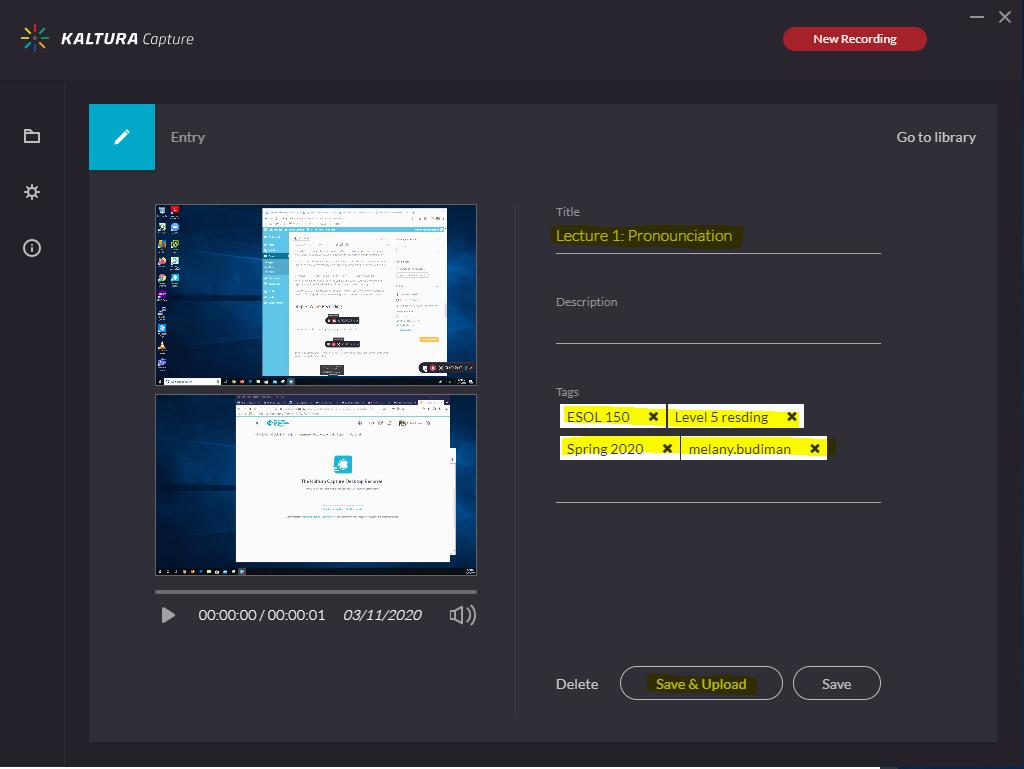Start a New Recording
This screenshot has width=1024, height=769.
point(854,38)
